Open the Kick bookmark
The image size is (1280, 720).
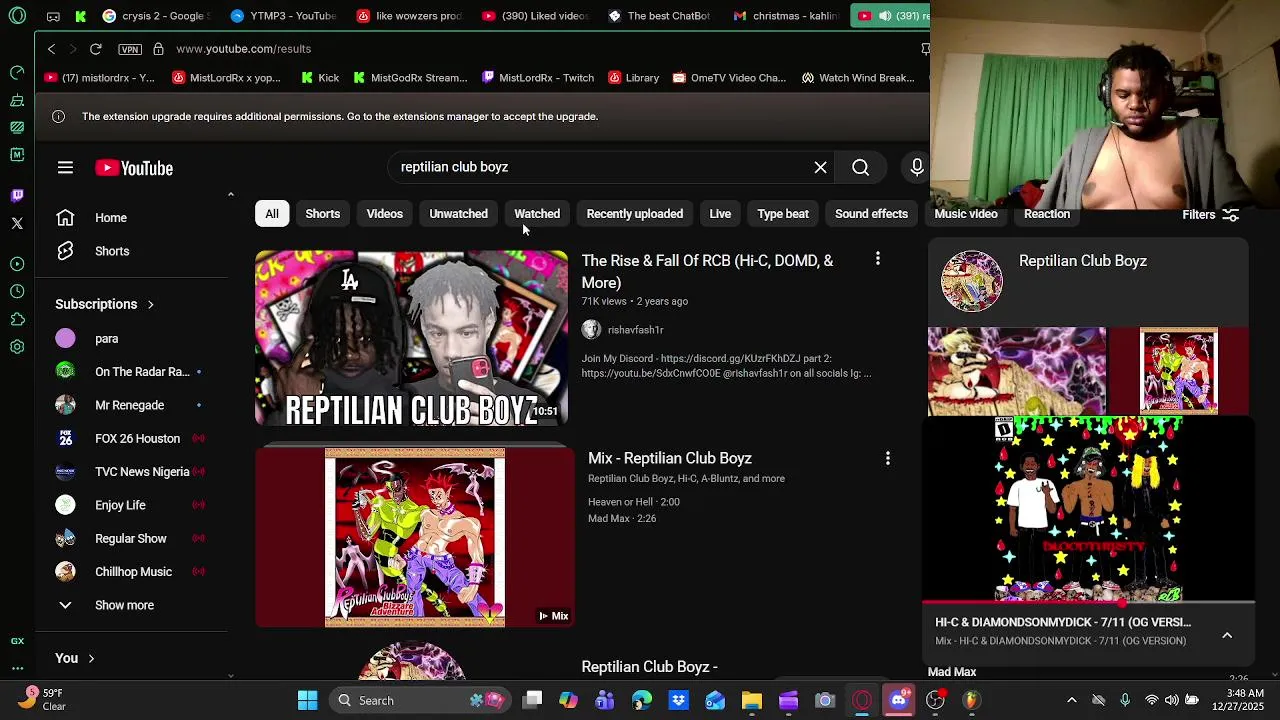(319, 78)
